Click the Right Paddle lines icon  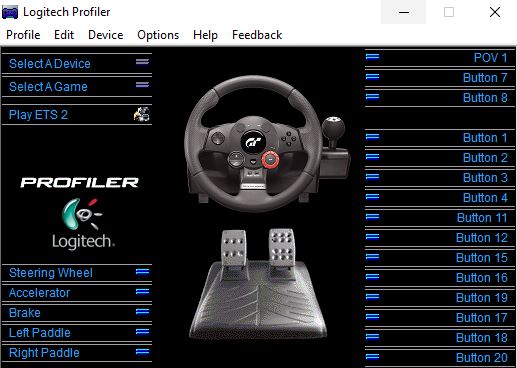(x=142, y=352)
